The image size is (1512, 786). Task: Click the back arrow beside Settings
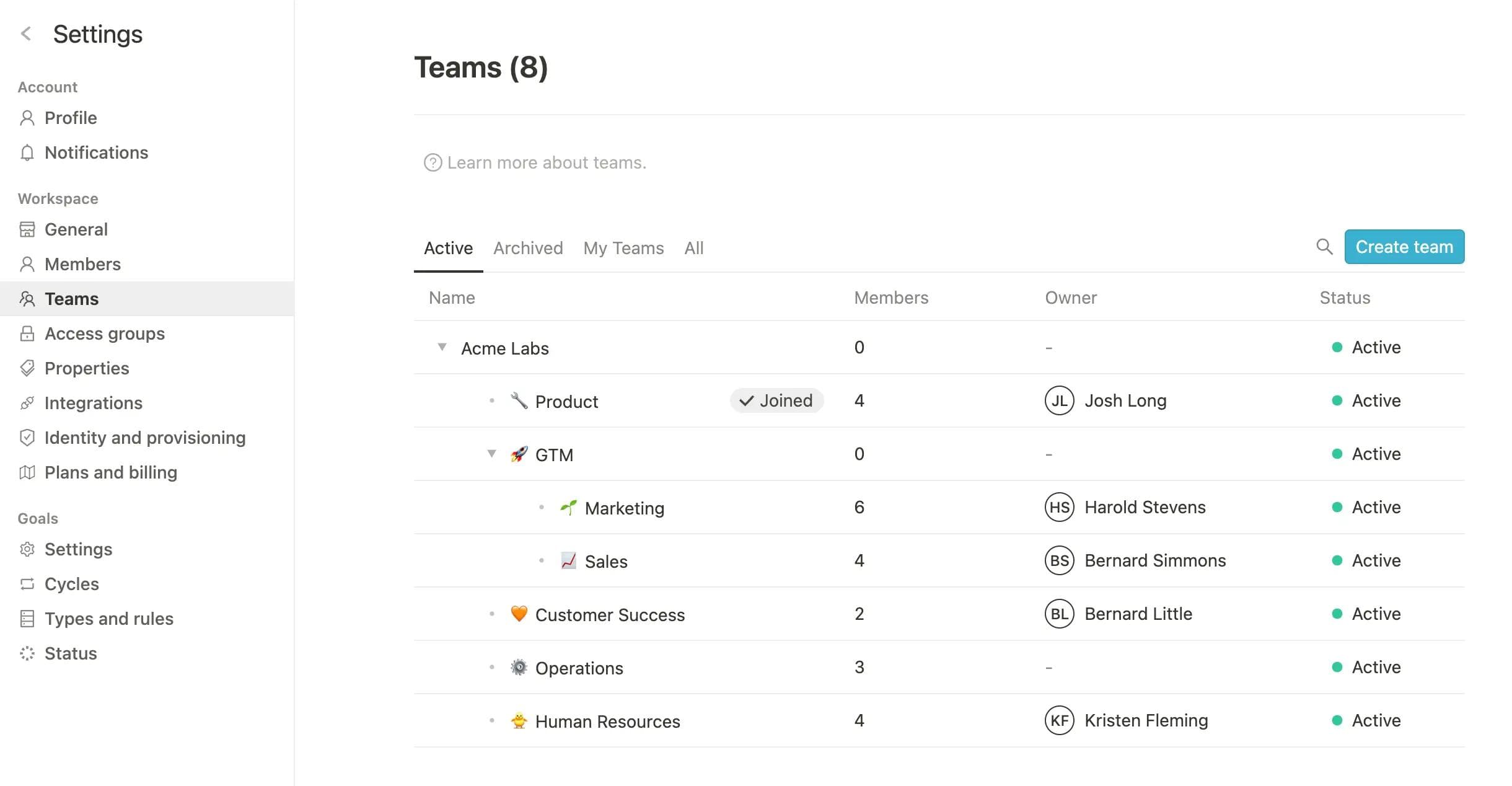[x=26, y=33]
